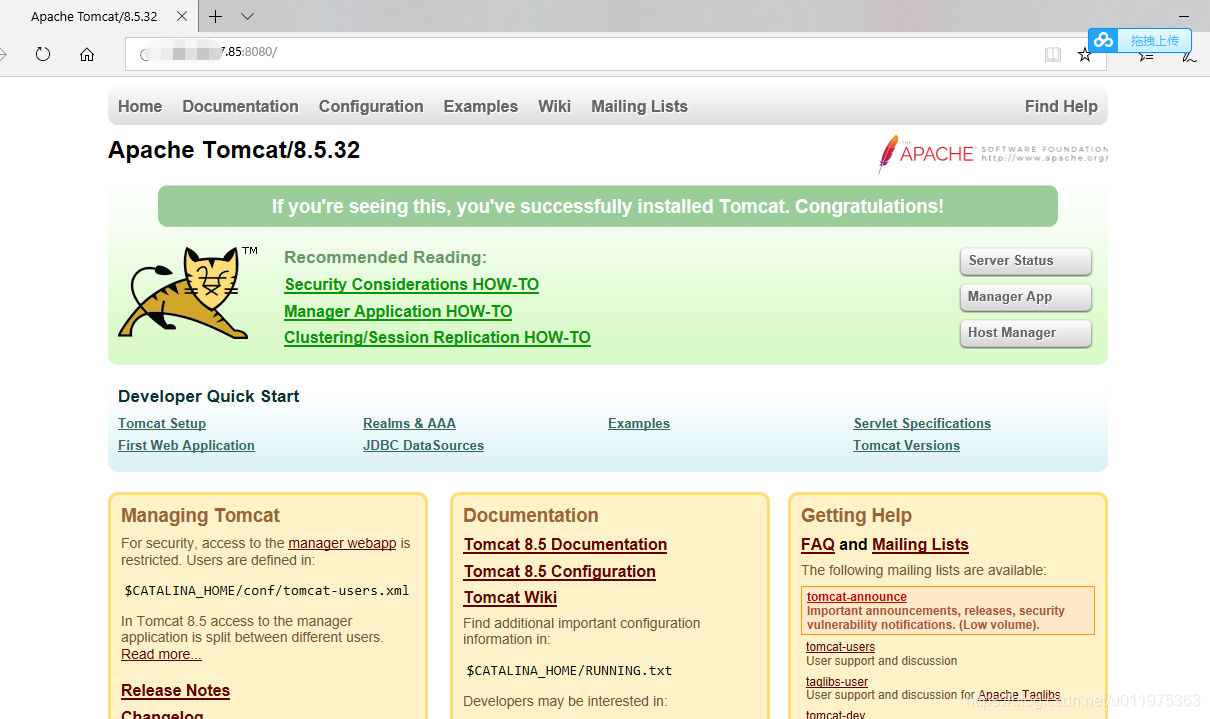Screen dimensions: 1210x719
Task: Click Find Help in nav bar
Action: coord(1061,106)
